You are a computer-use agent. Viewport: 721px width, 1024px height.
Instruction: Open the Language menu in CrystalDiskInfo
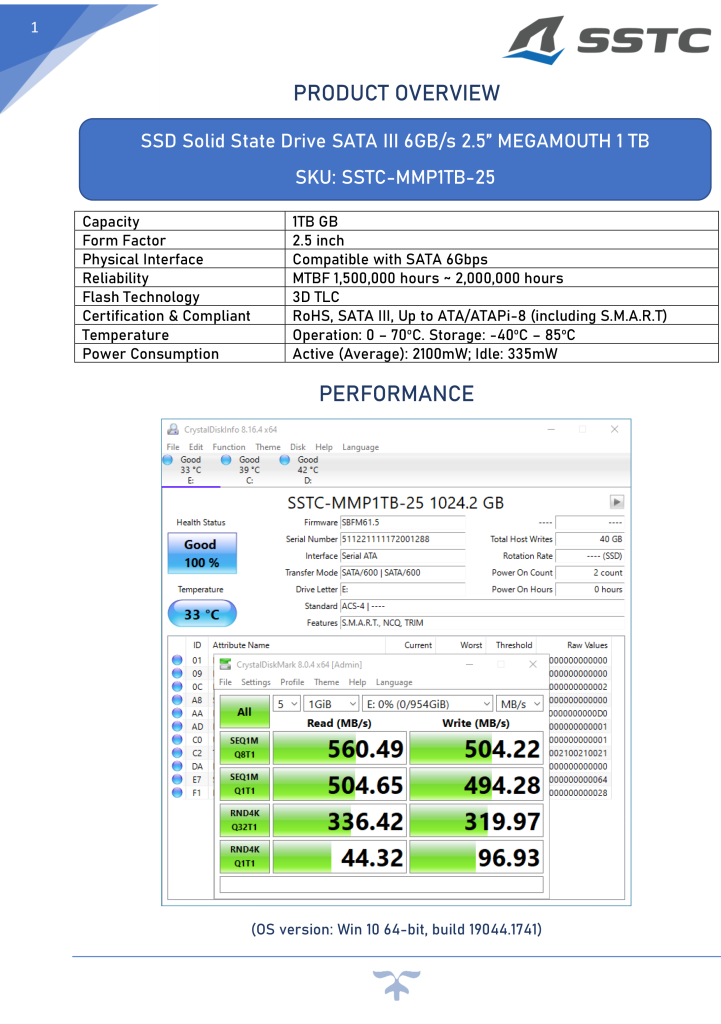point(360,447)
